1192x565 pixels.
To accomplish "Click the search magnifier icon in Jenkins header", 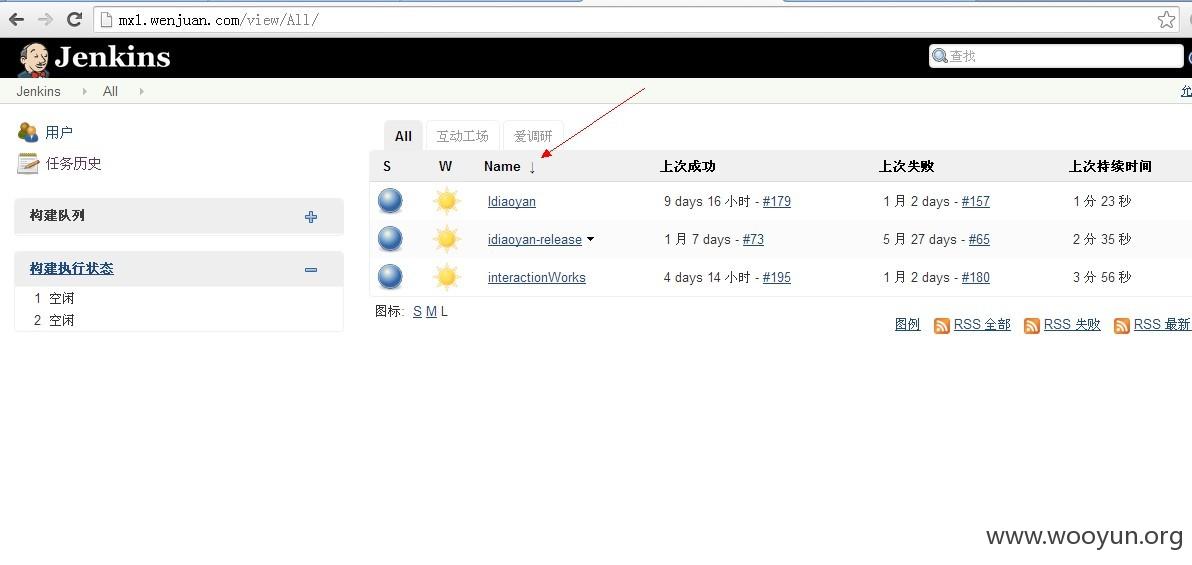I will pyautogui.click(x=940, y=56).
